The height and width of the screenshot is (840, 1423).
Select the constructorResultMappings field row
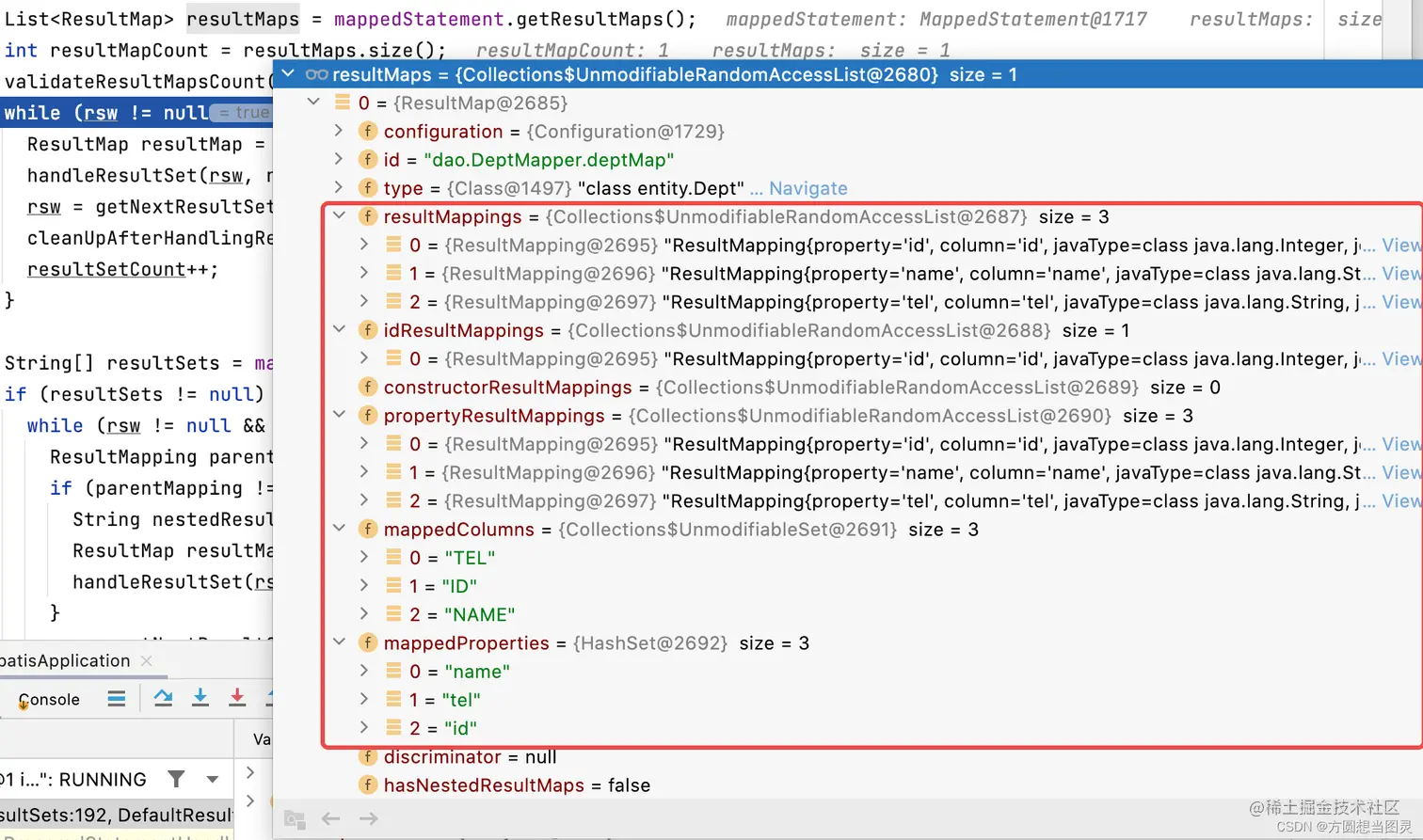[x=847, y=387]
